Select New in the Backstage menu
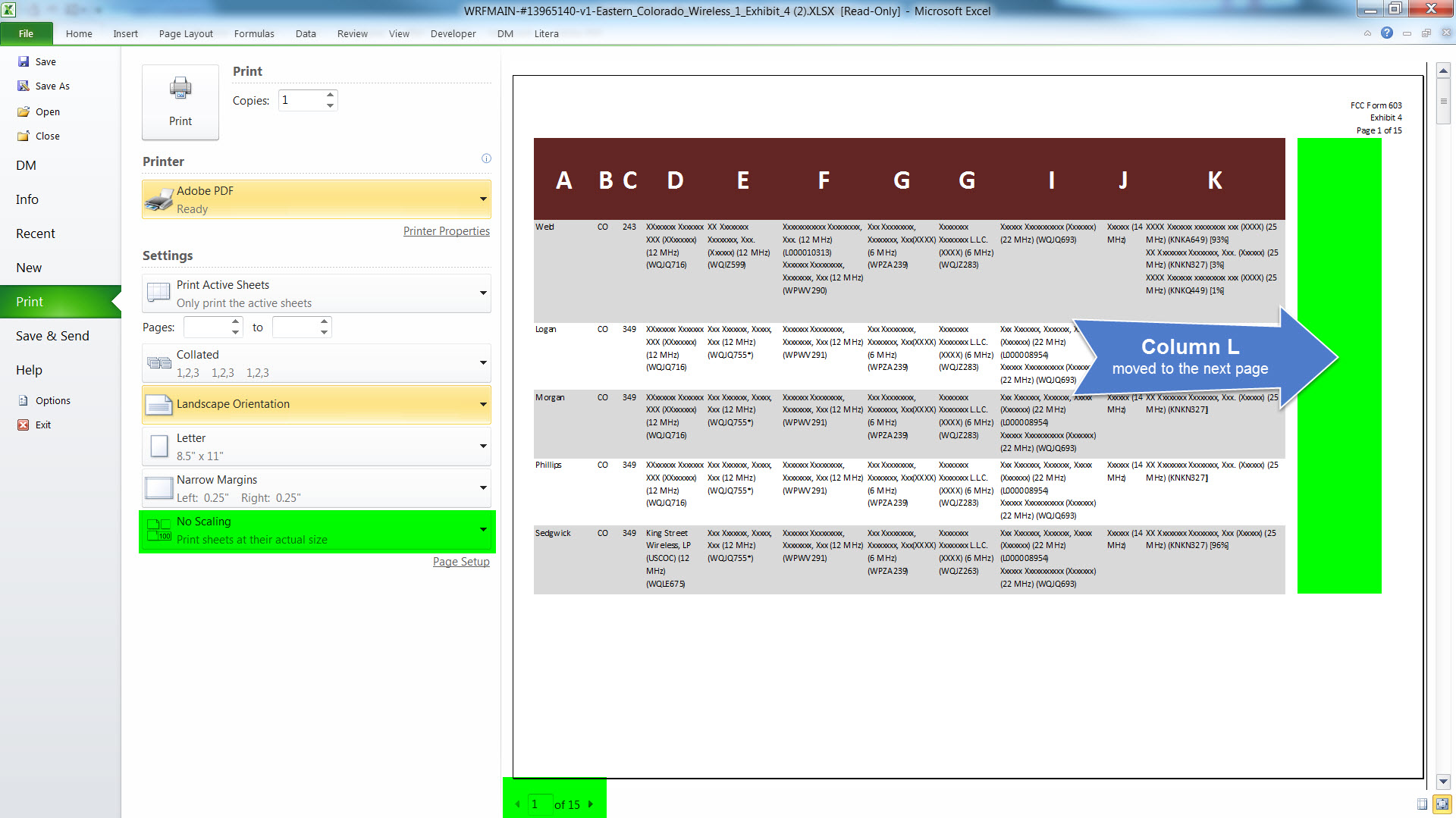 (x=61, y=268)
